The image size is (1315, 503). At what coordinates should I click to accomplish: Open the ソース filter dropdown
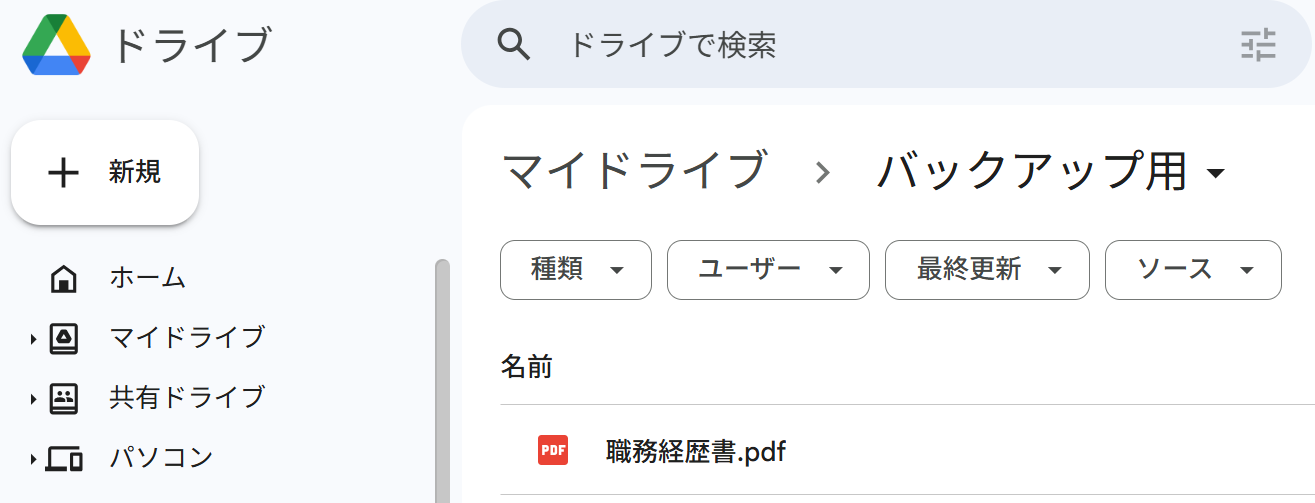click(1193, 270)
